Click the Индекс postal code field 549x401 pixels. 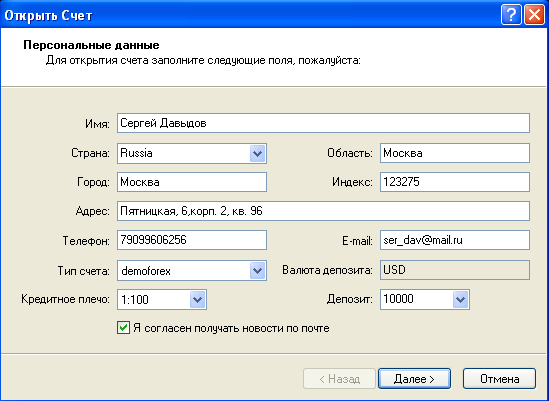click(x=455, y=182)
